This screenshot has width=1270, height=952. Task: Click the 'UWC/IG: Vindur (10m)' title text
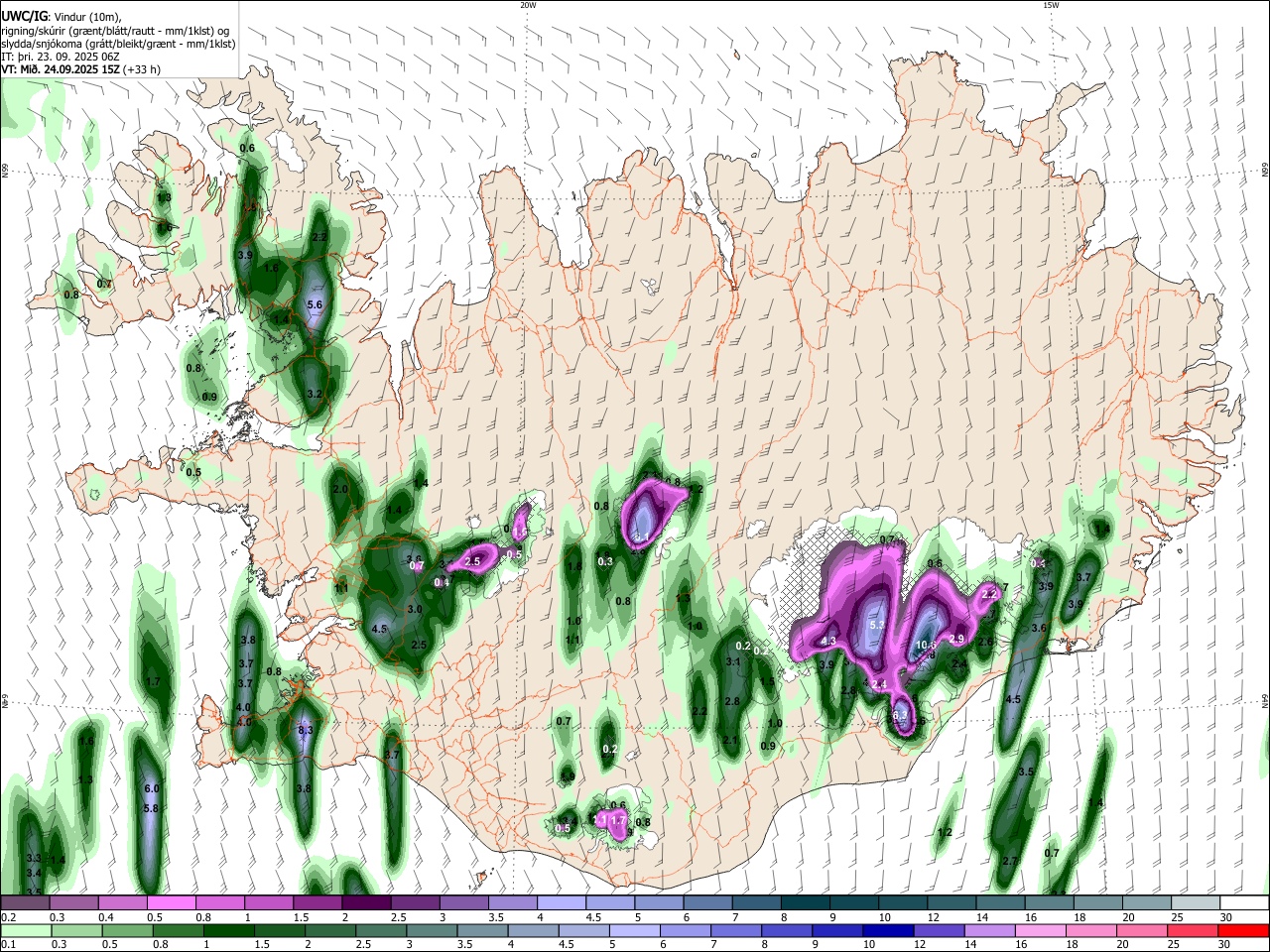click(x=61, y=17)
